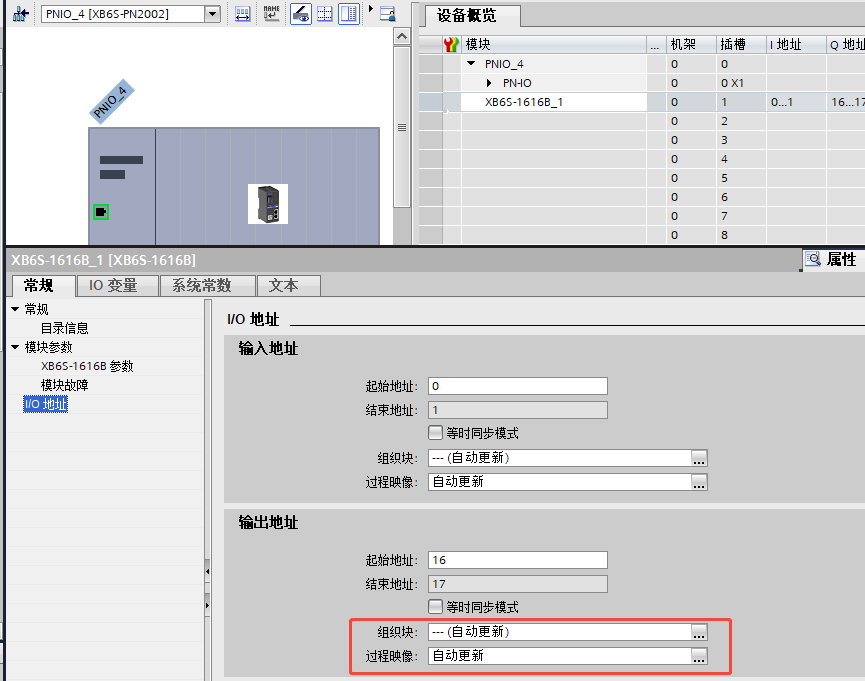The image size is (865, 681).
Task: Switch to the 系统常数 tab
Action: coord(201,285)
